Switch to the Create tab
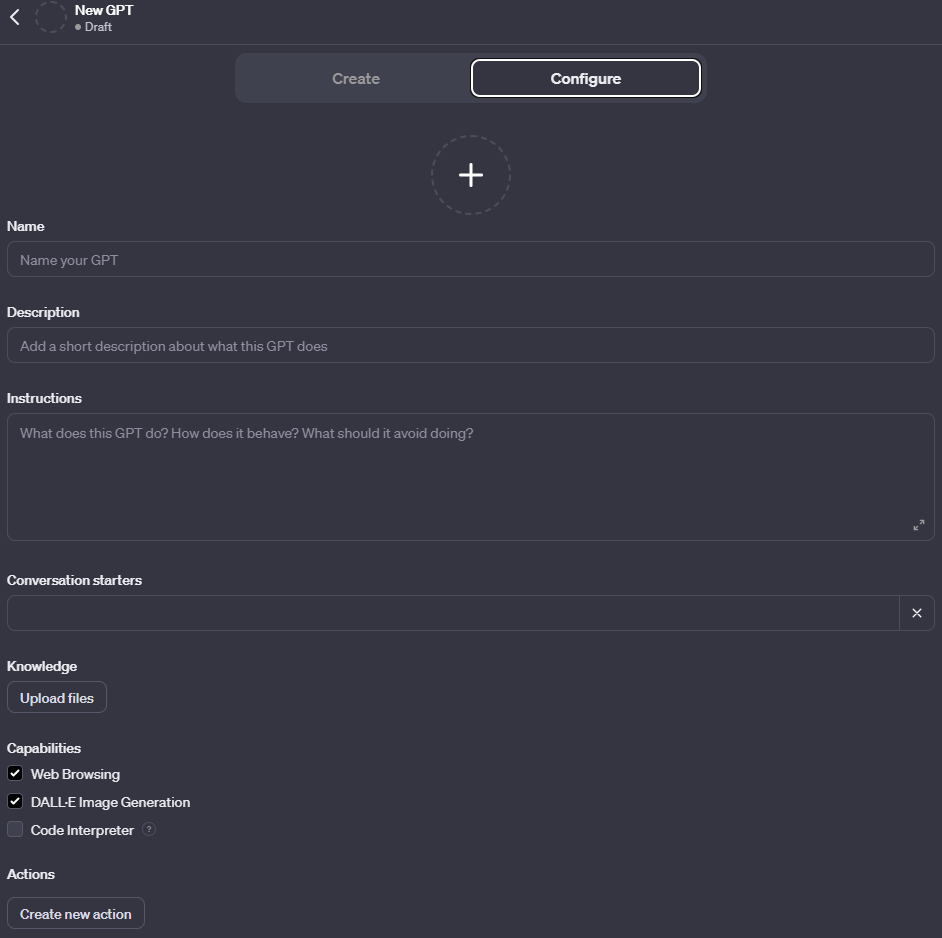Viewport: 942px width, 938px height. (356, 79)
